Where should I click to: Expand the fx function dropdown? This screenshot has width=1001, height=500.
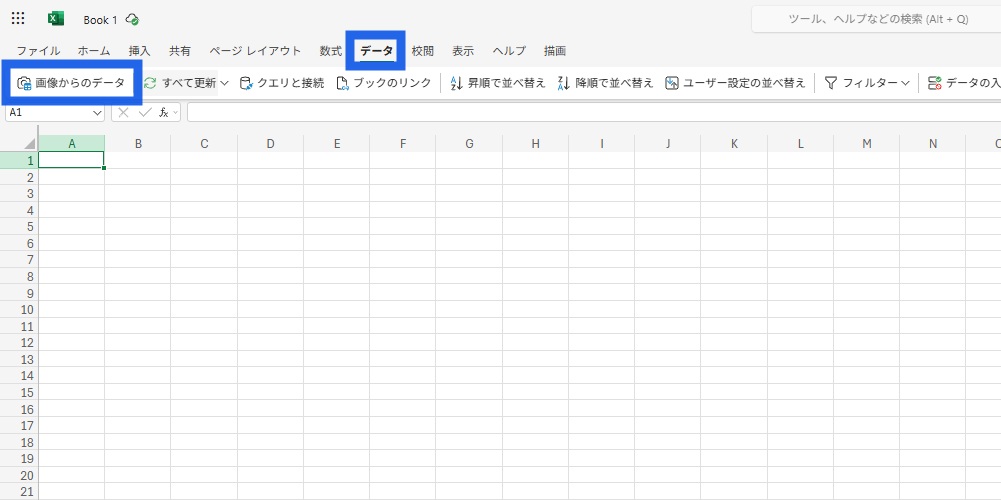coord(176,113)
